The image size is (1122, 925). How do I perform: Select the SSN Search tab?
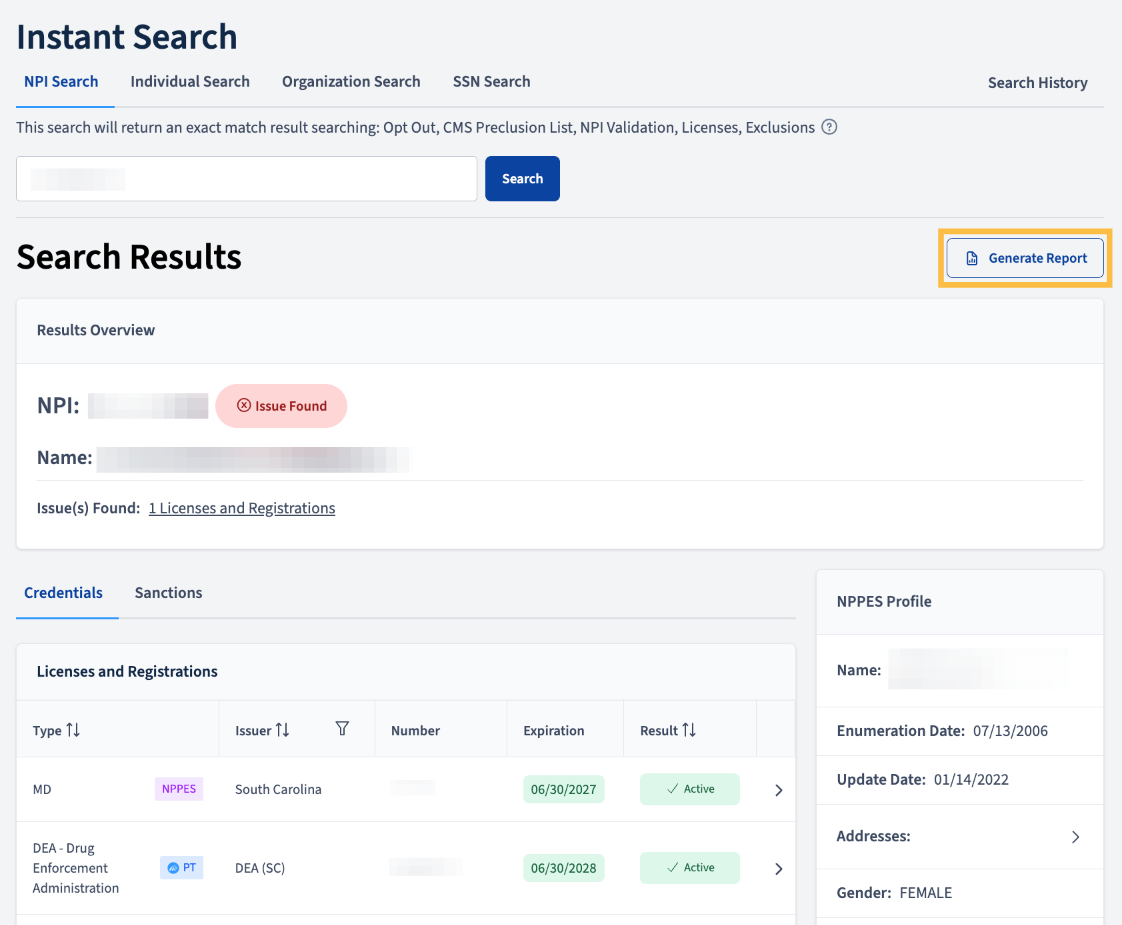tap(492, 82)
